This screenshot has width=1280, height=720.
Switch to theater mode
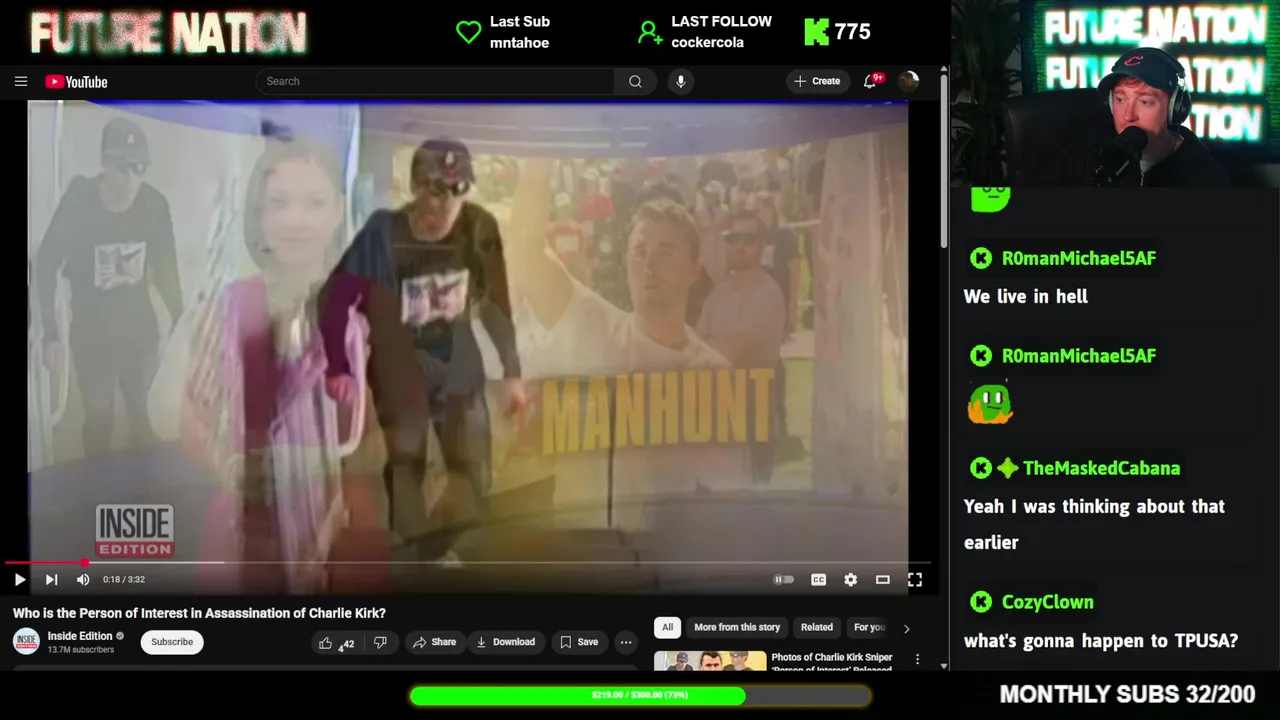[x=882, y=579]
